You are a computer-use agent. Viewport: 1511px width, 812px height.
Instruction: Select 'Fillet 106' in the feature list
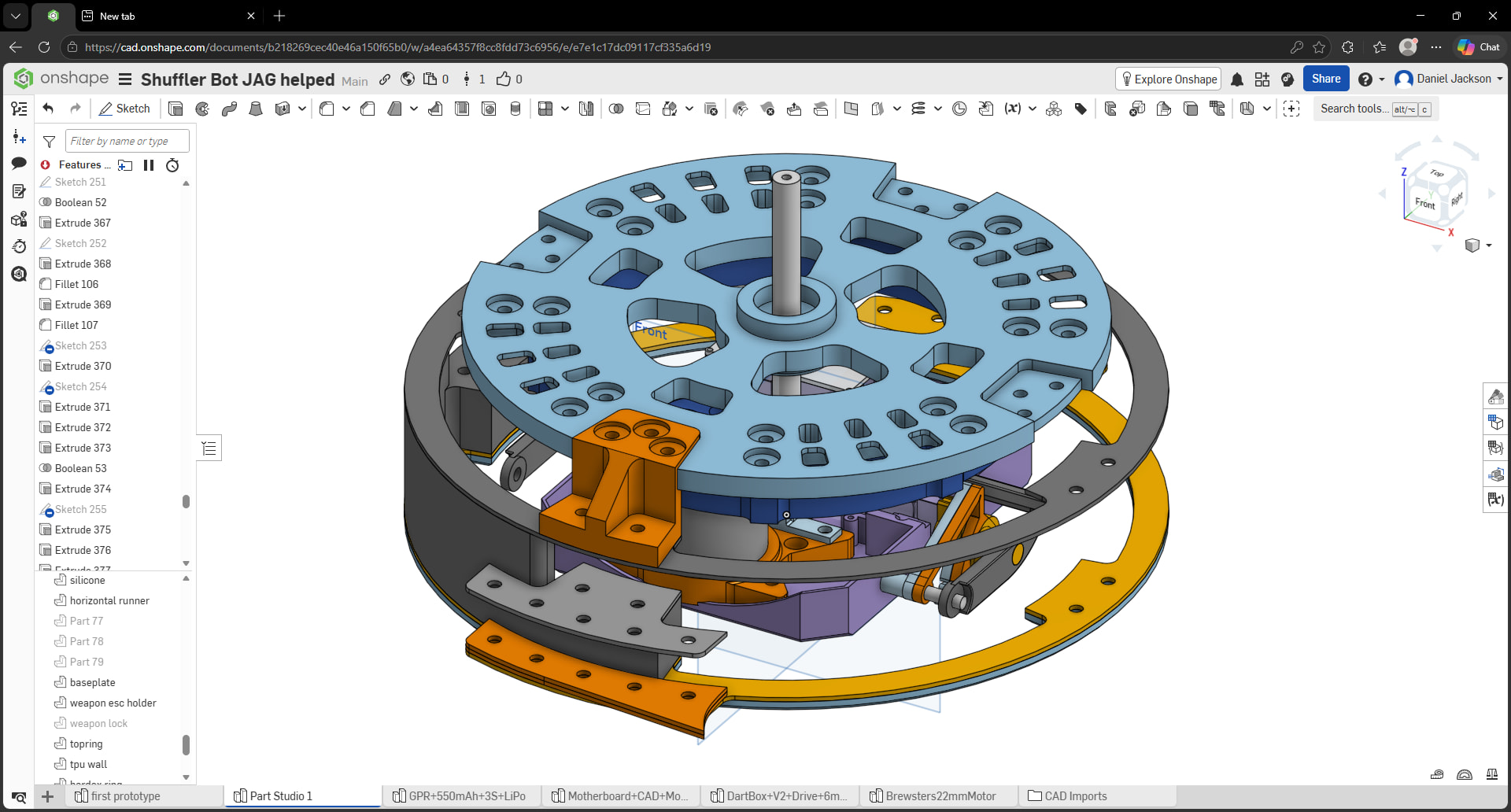click(76, 284)
